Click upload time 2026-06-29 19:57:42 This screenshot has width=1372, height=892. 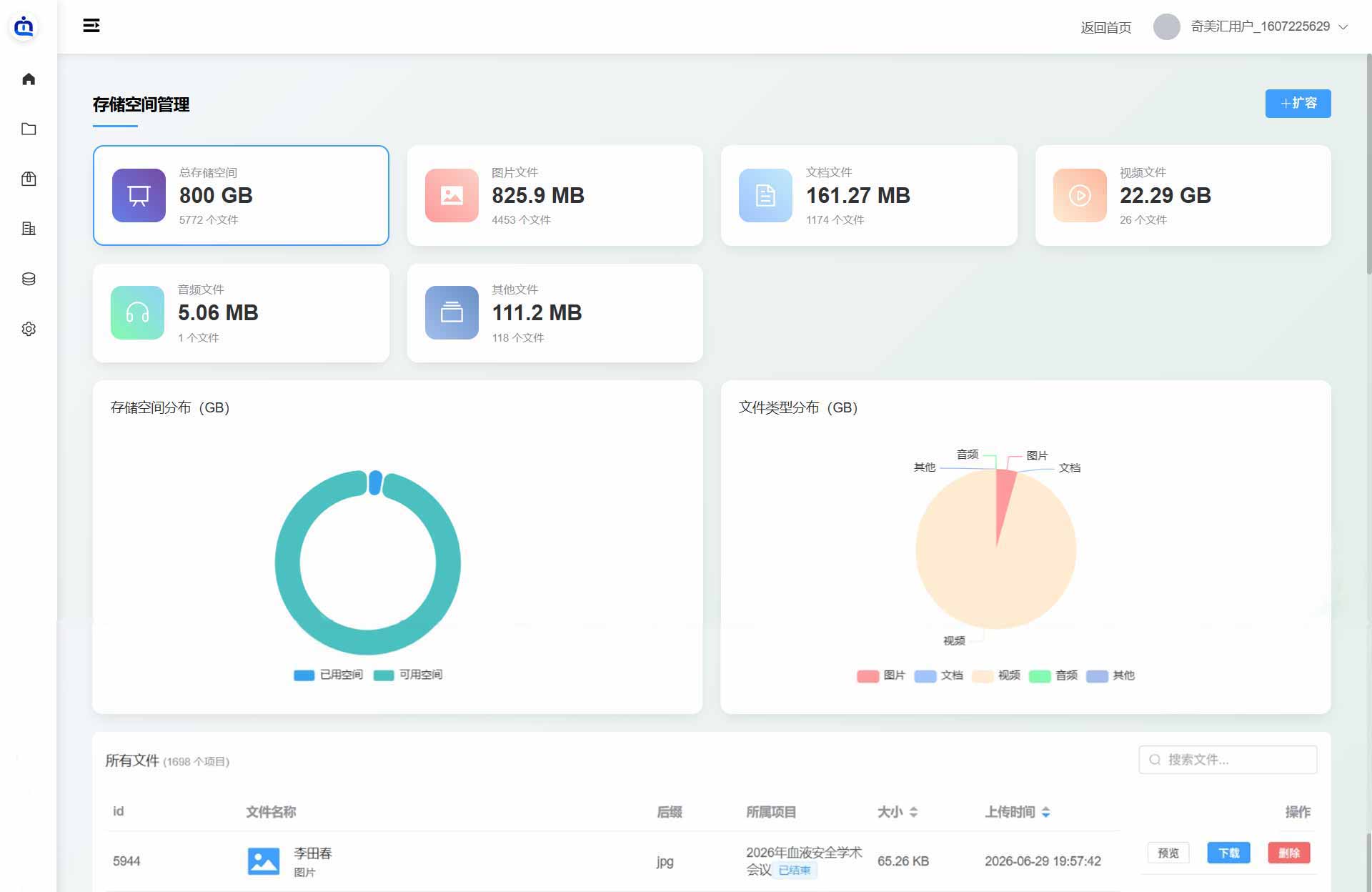(x=1043, y=861)
